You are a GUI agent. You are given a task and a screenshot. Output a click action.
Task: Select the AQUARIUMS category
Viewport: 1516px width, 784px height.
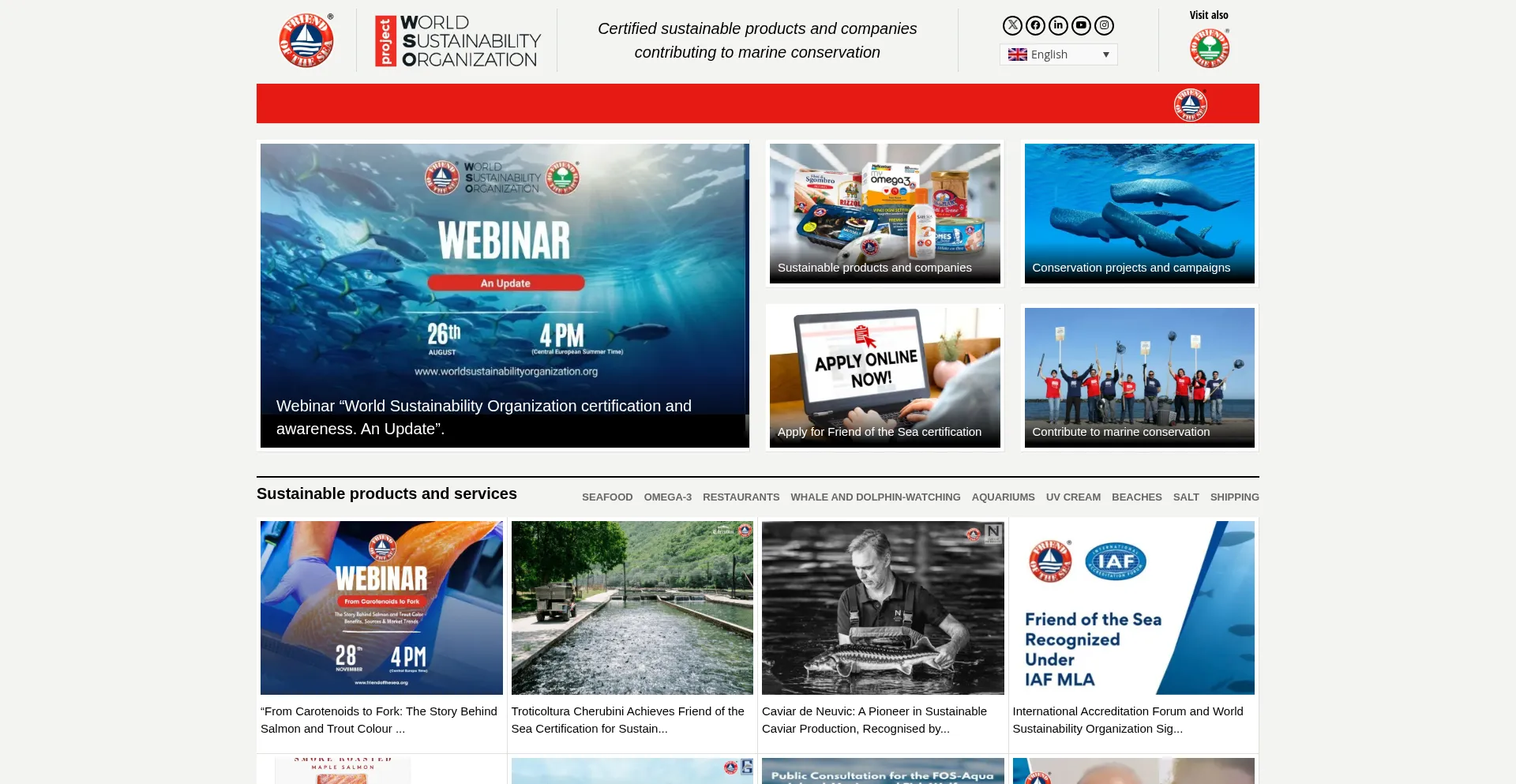[x=1004, y=497]
